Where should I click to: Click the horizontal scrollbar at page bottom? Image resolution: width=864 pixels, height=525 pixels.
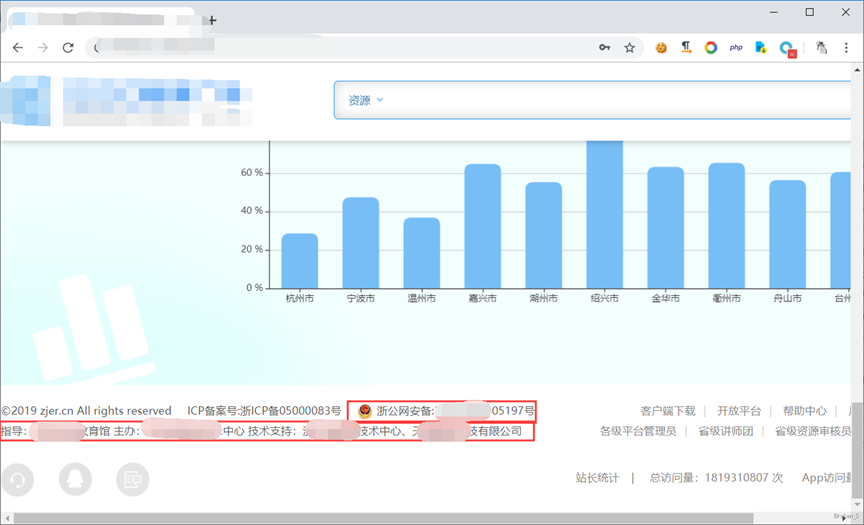click(x=400, y=518)
